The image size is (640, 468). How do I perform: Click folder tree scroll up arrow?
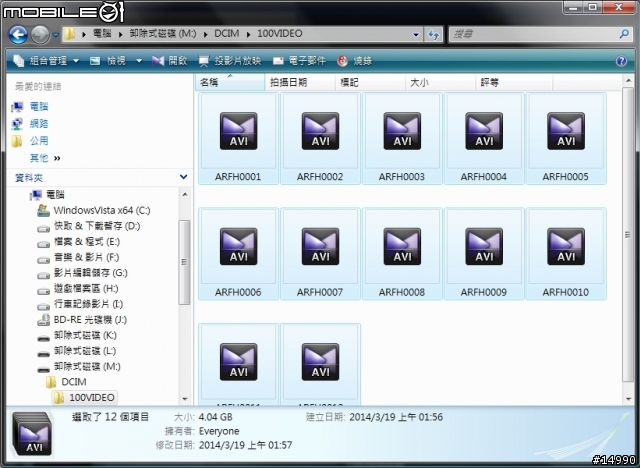coord(184,195)
